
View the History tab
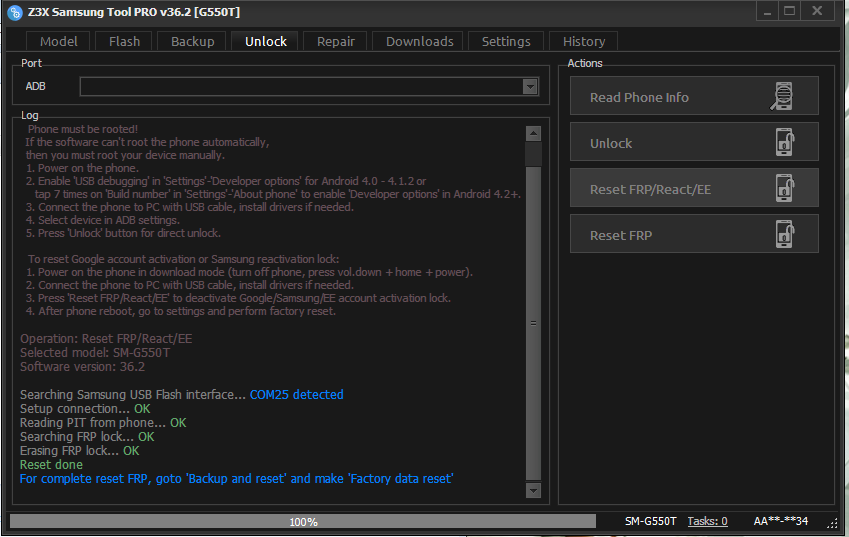[x=584, y=41]
